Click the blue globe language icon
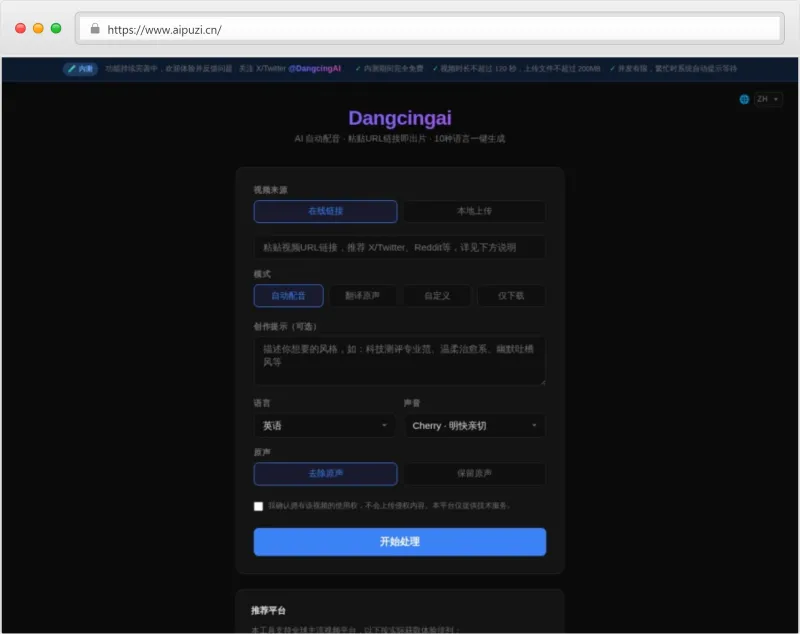Image resolution: width=800 pixels, height=634 pixels. point(744,100)
